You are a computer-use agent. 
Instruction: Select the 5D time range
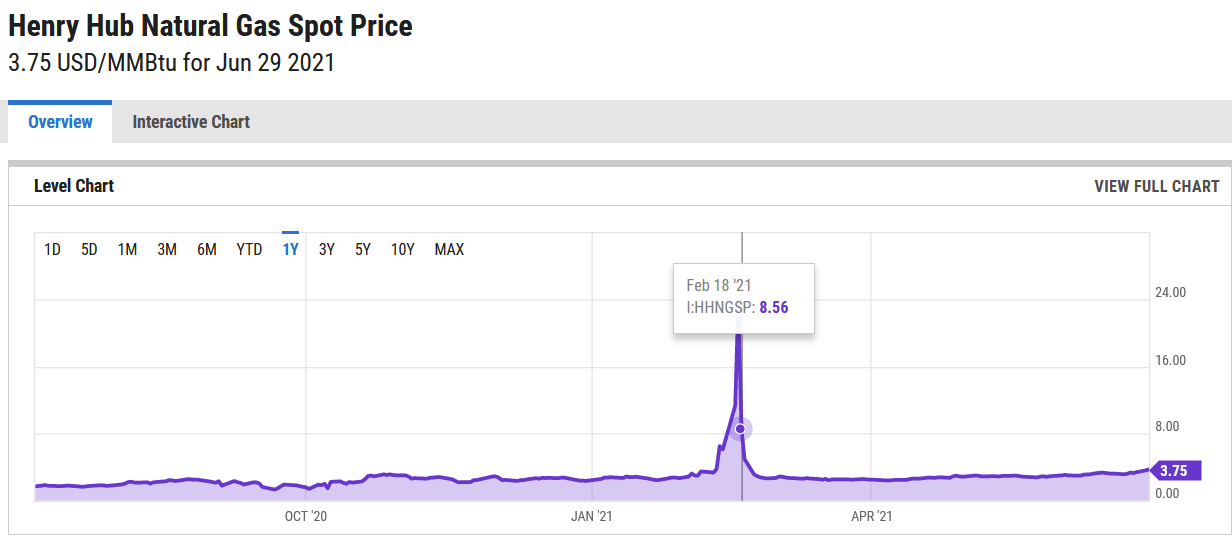[x=89, y=250]
